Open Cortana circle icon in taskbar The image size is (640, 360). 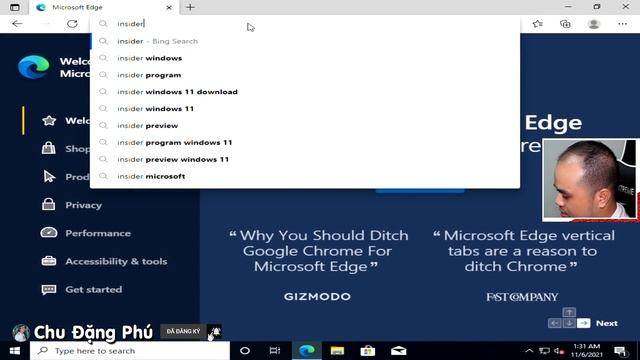pos(245,351)
